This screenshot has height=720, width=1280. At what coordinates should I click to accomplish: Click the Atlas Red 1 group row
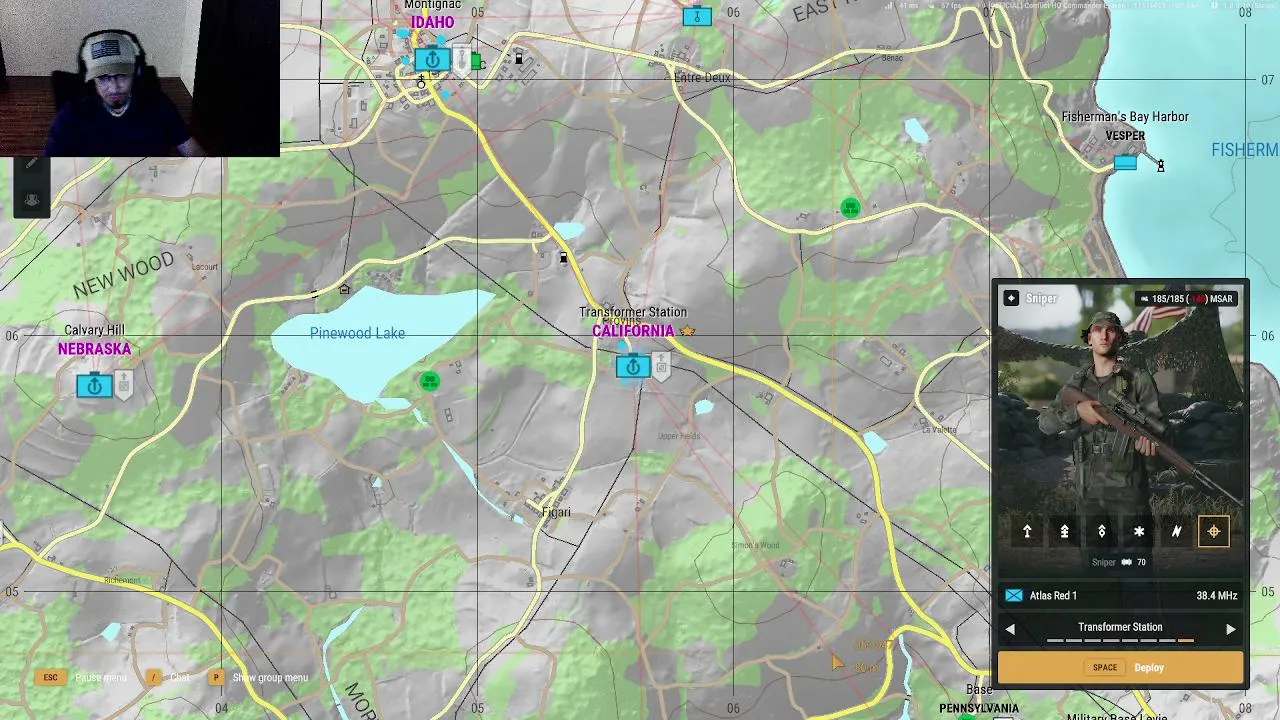(x=1120, y=596)
